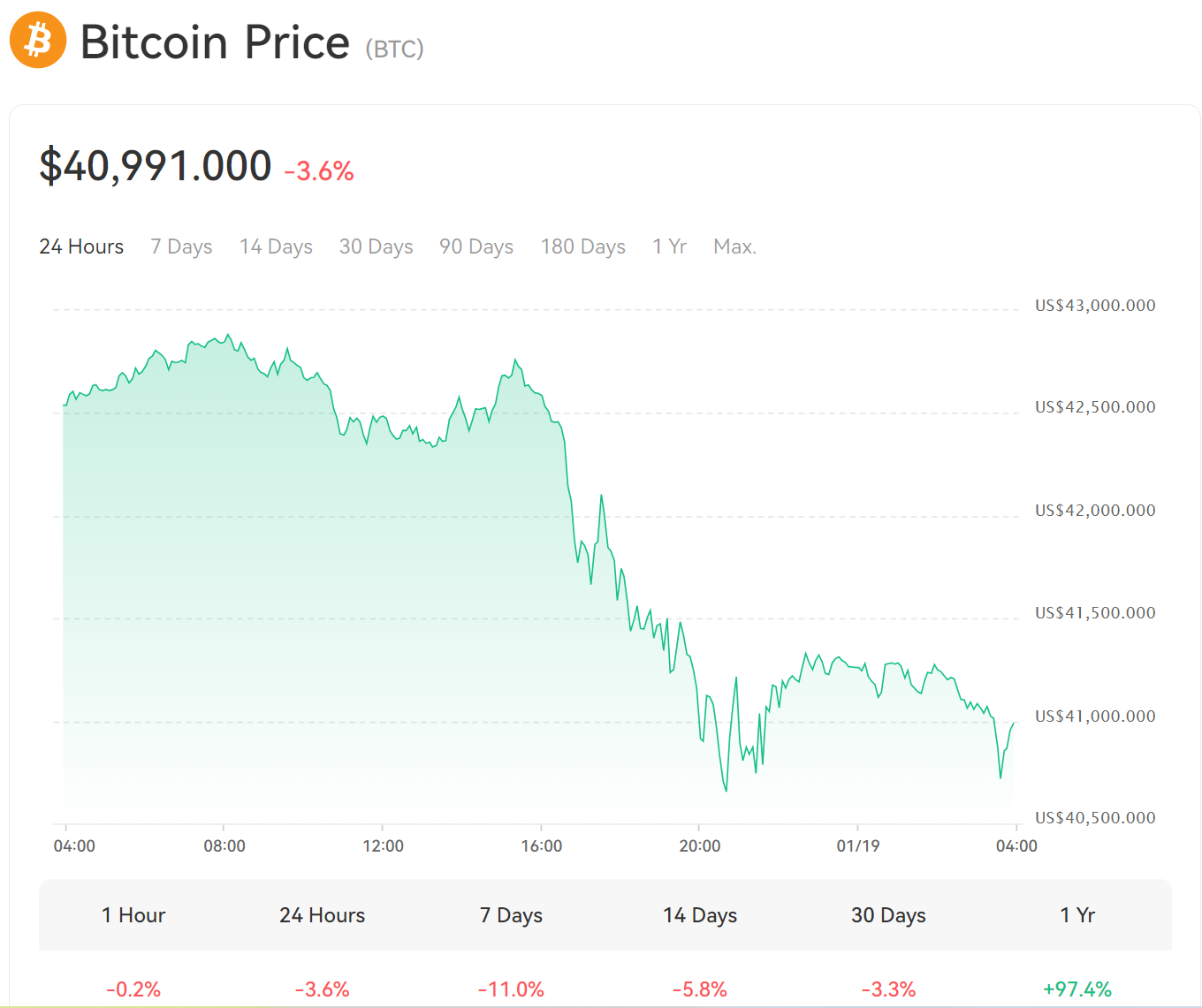Click the BTC ticker label
The width and height of the screenshot is (1202, 1008).
392,49
